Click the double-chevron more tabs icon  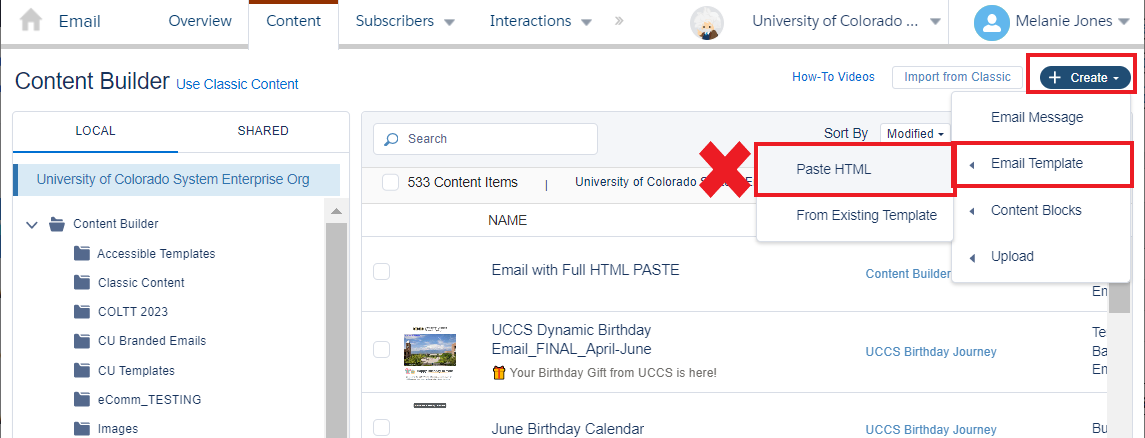619,21
